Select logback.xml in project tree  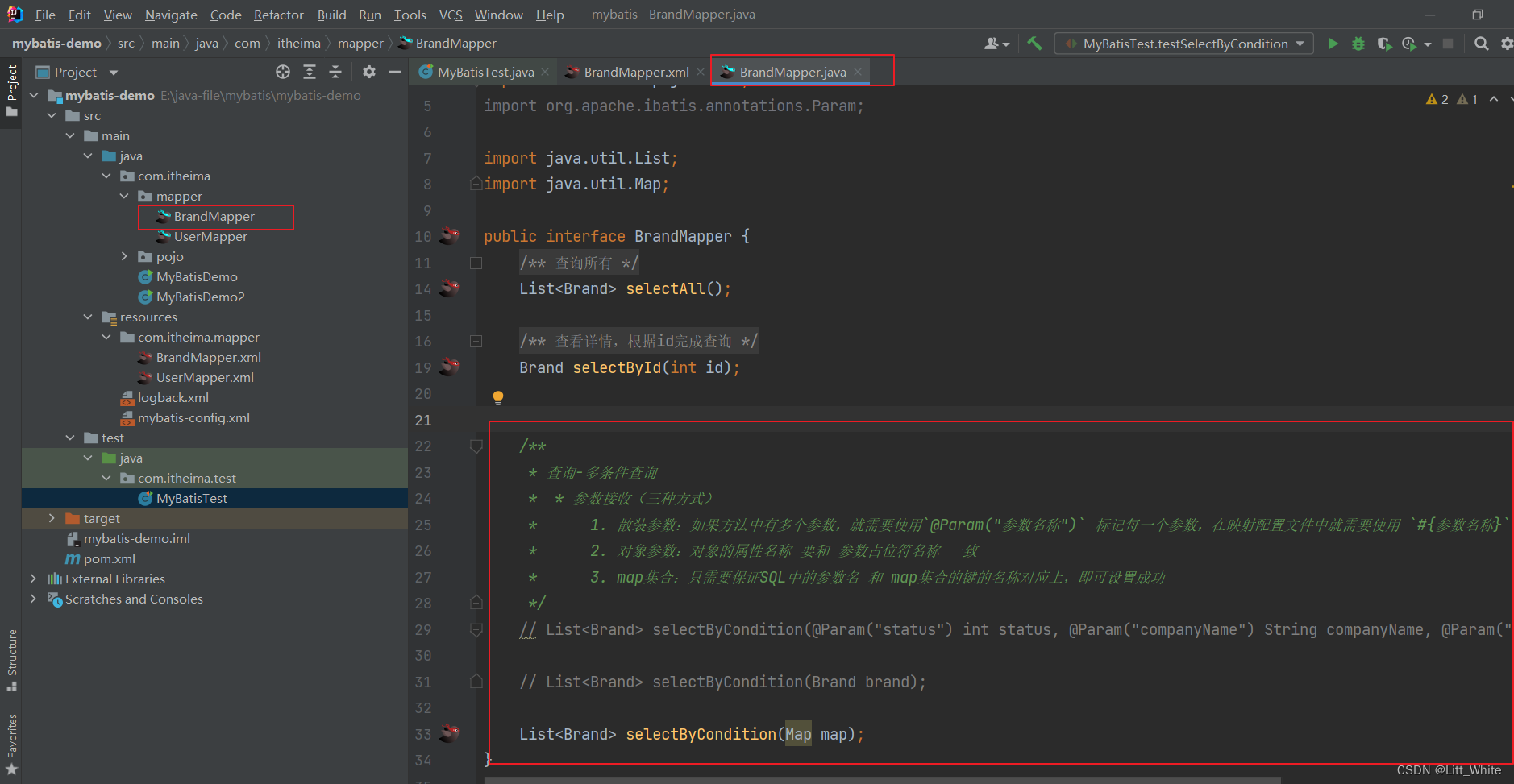coord(173,397)
